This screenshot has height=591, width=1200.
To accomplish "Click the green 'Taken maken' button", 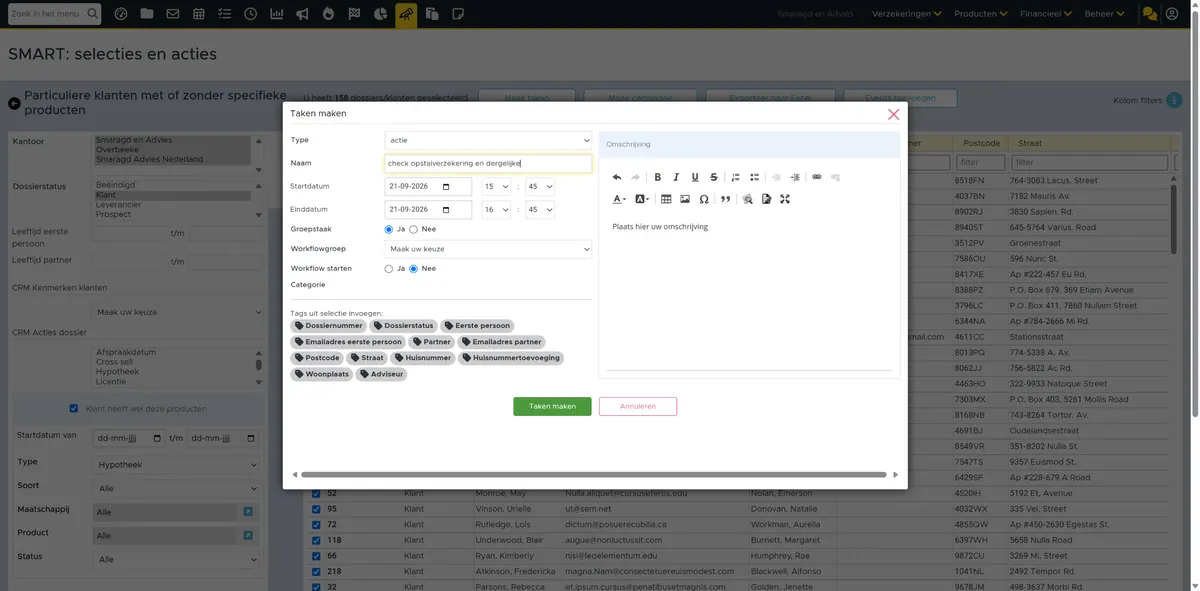I will point(552,407).
